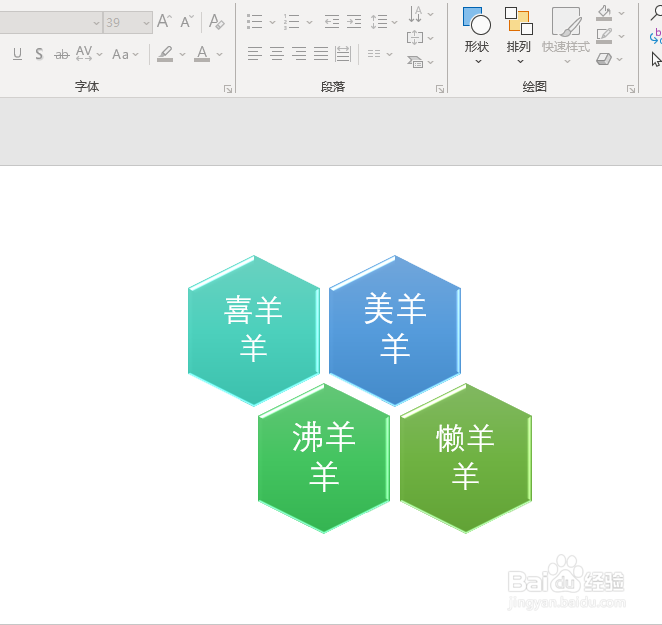Click the Decrease Font Size icon
This screenshot has height=625, width=662.
(187, 21)
